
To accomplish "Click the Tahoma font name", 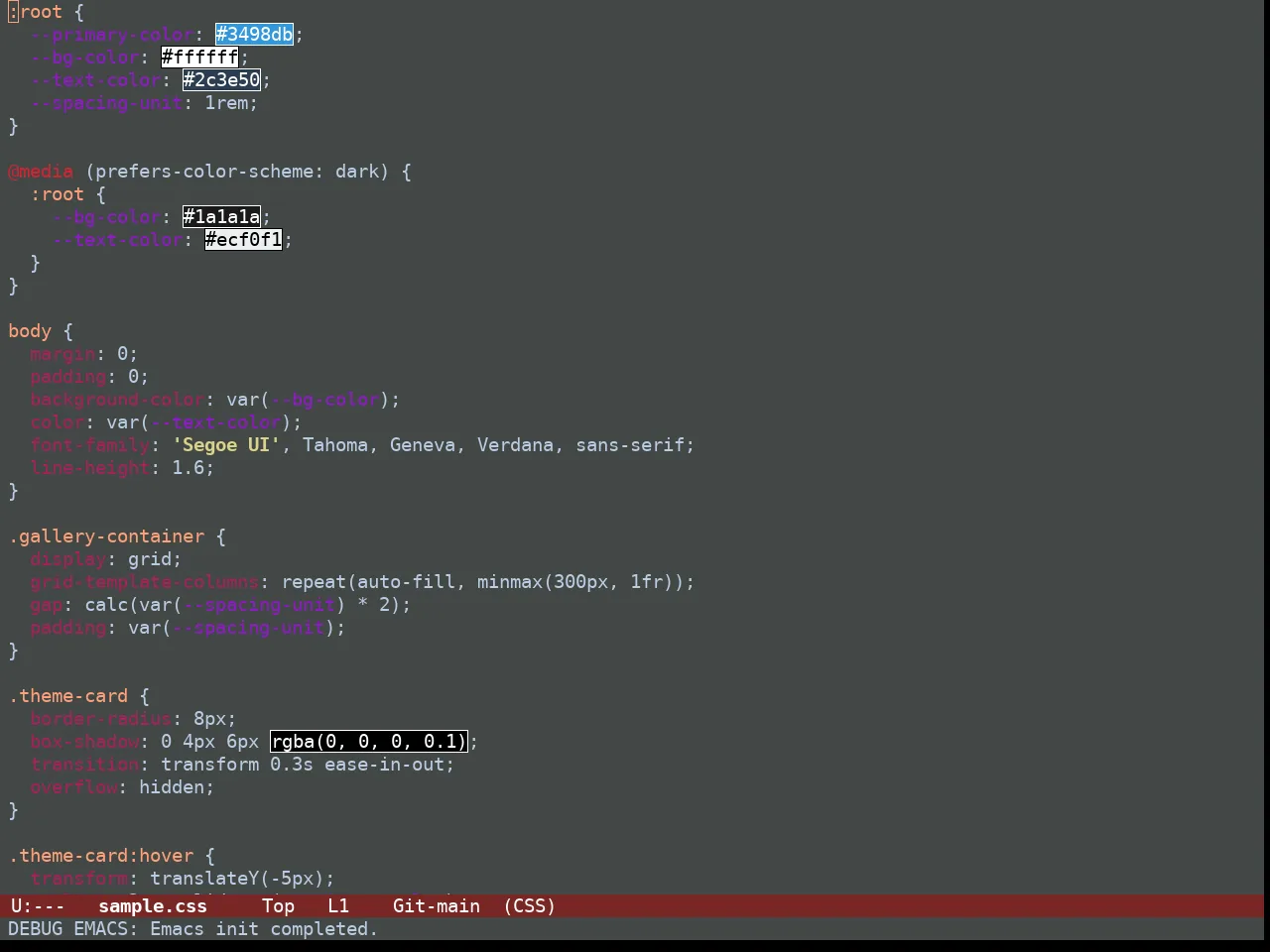I will tap(335, 445).
